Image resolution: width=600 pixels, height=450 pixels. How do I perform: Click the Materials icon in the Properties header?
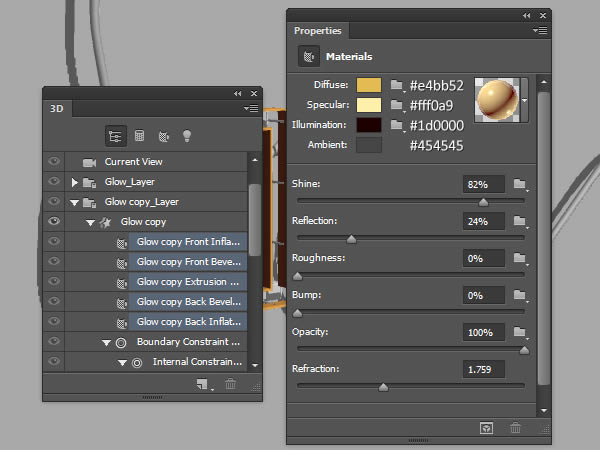[309, 57]
